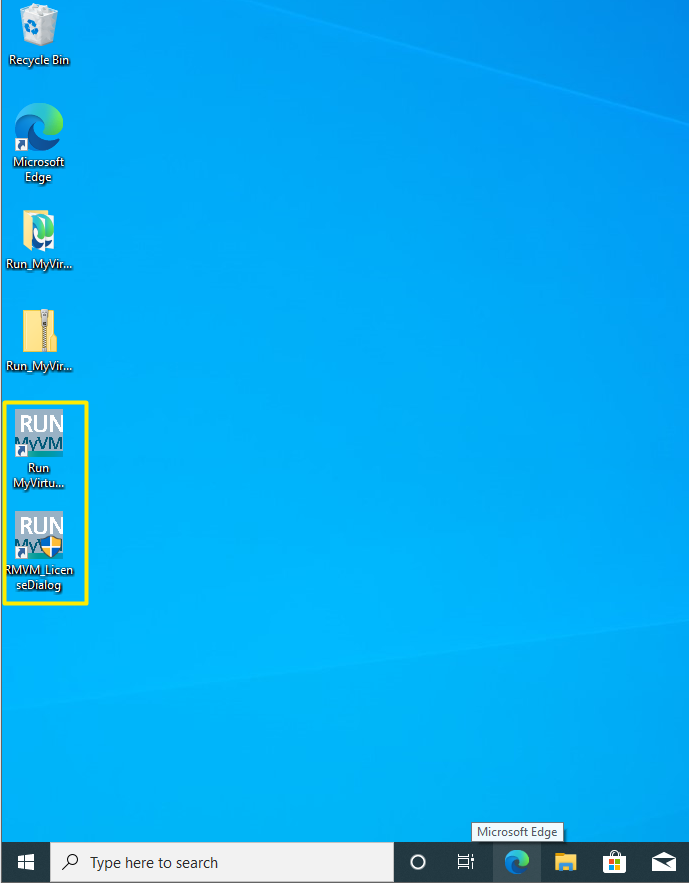Image resolution: width=689 pixels, height=883 pixels.
Task: Open Cortana circle icon in taskbar
Action: click(418, 862)
